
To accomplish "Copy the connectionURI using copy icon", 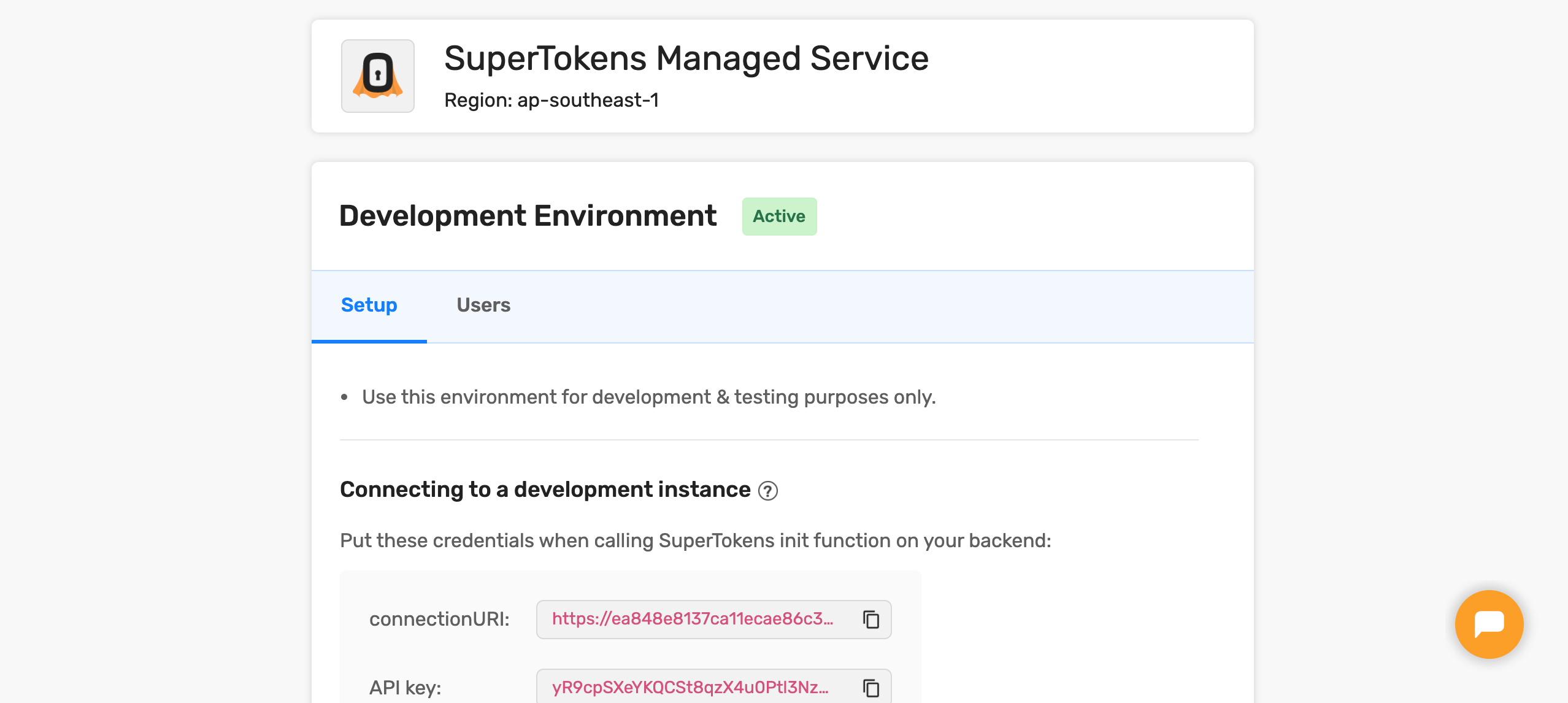I will coord(870,620).
